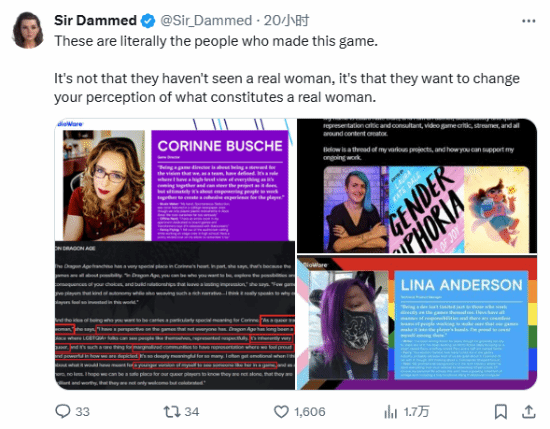The image size is (550, 429).
Task: Share the tweet via upload icon
Action: (x=528, y=411)
